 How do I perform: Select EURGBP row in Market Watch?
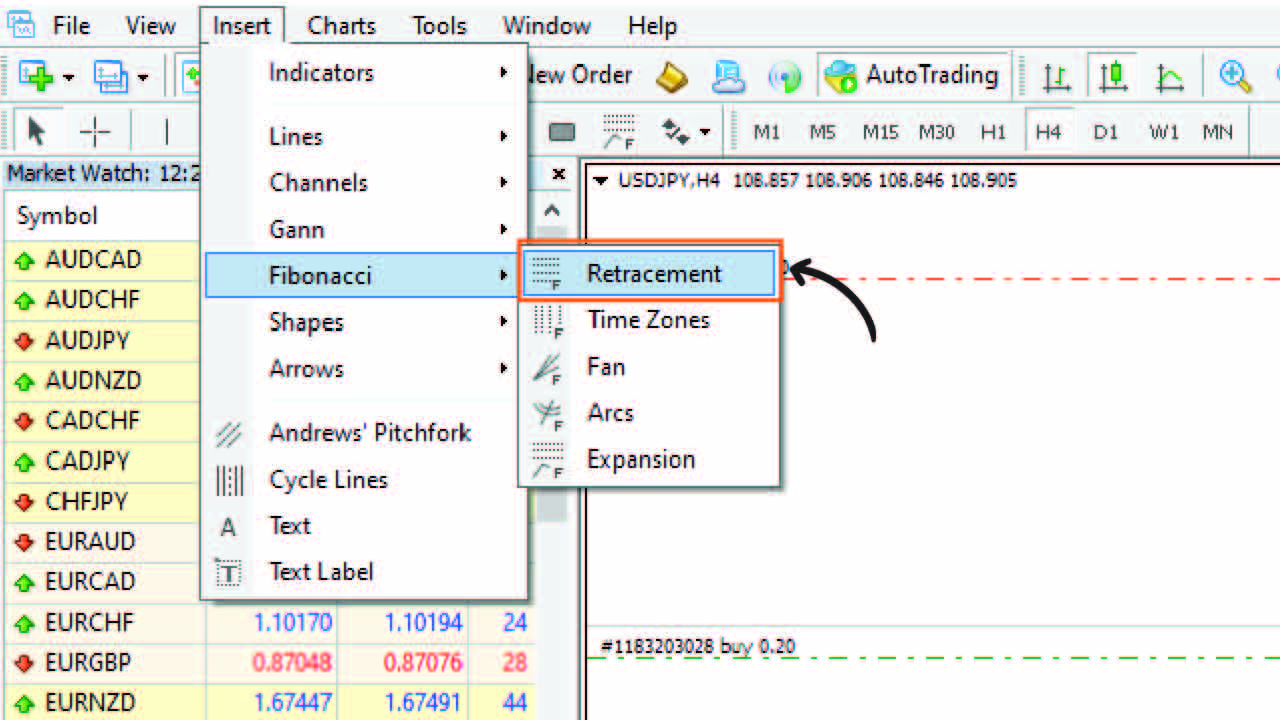[x=88, y=663]
